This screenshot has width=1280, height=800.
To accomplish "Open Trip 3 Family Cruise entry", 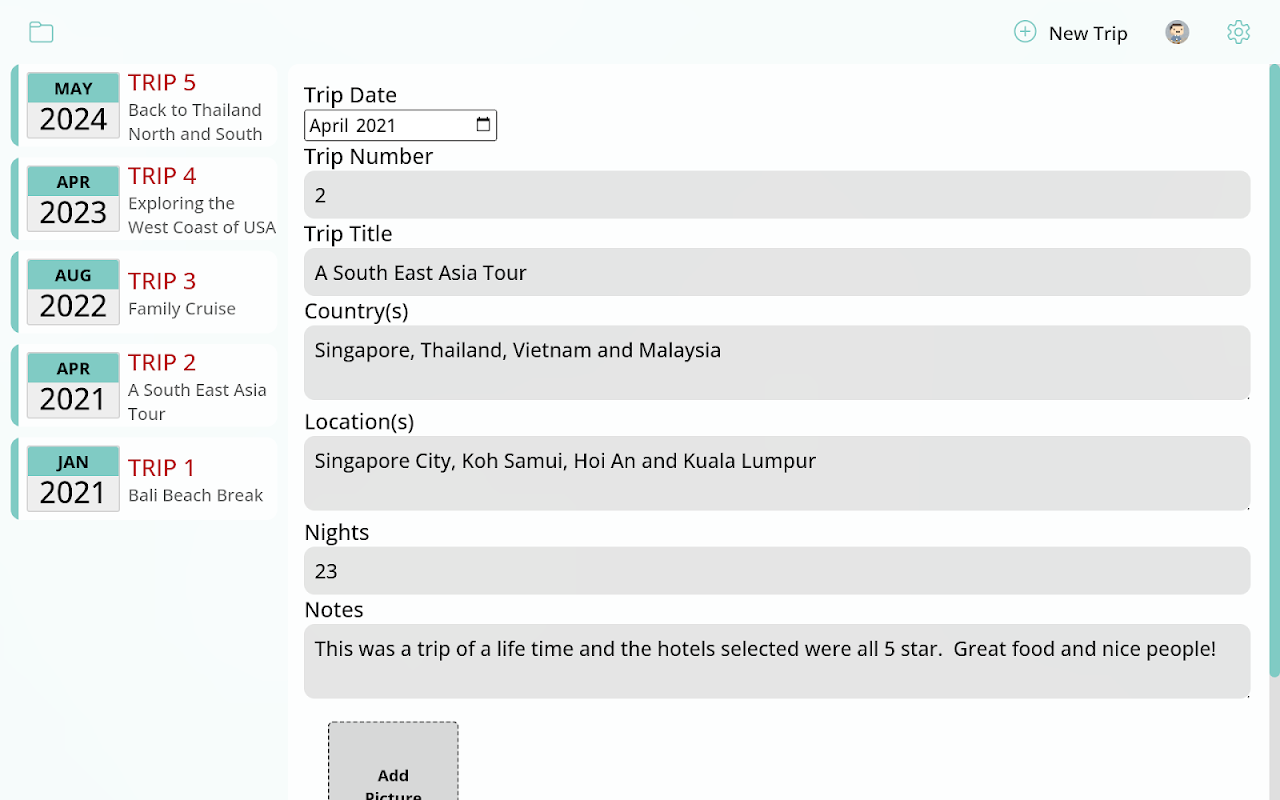I will point(144,292).
